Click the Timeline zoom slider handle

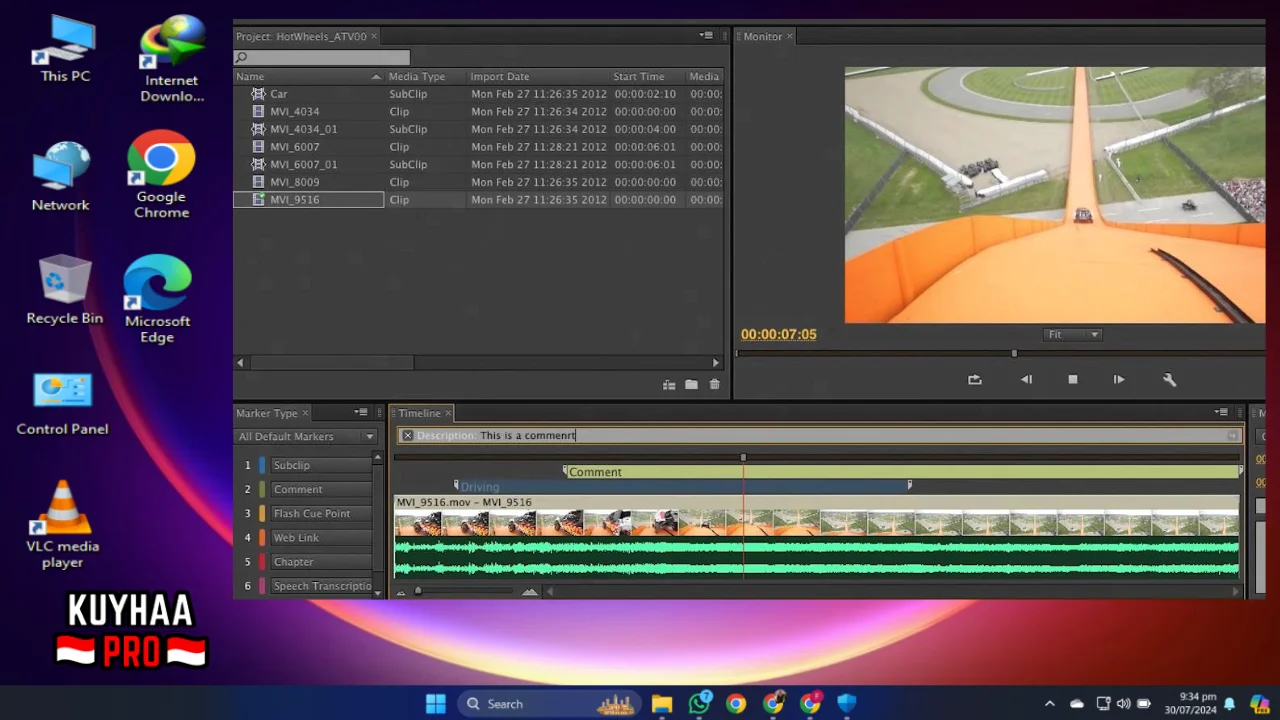coord(418,592)
